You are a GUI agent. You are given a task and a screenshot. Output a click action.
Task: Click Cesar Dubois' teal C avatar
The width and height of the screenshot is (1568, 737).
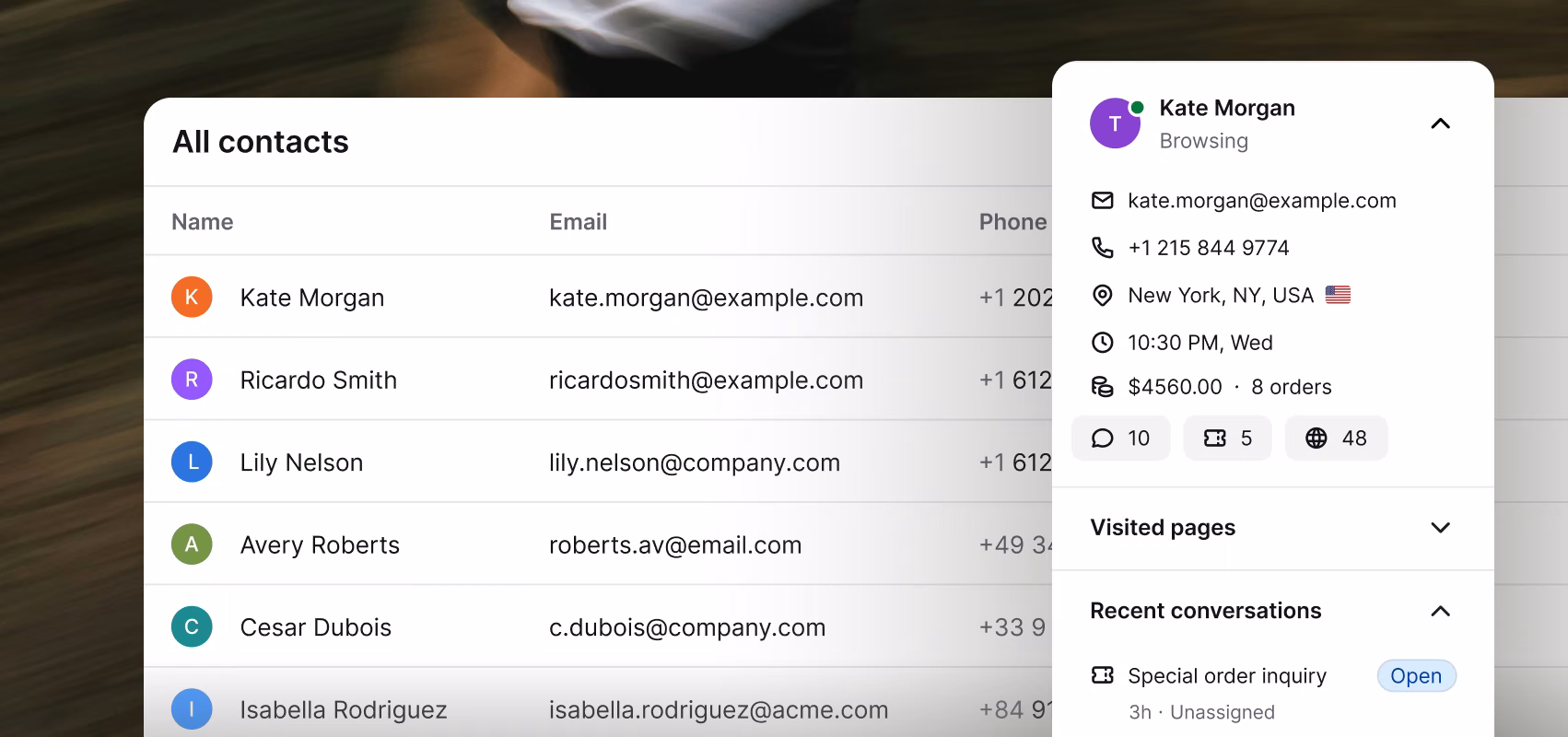pyautogui.click(x=192, y=626)
